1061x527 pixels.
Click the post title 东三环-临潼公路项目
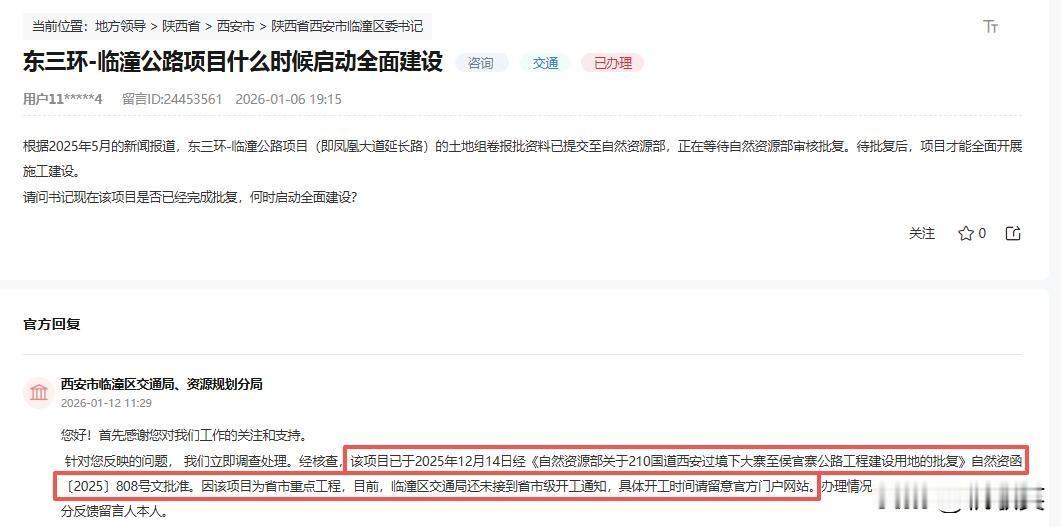[233, 62]
